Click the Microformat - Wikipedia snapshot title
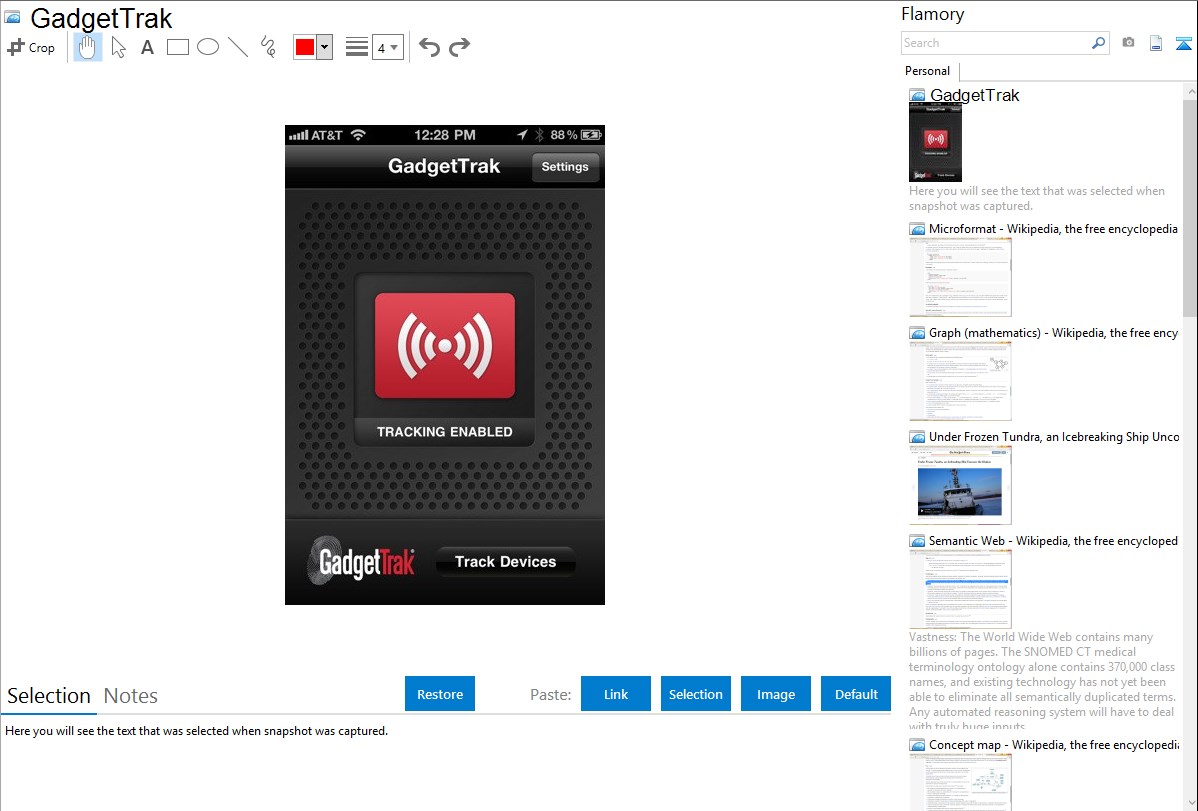 click(x=1053, y=229)
